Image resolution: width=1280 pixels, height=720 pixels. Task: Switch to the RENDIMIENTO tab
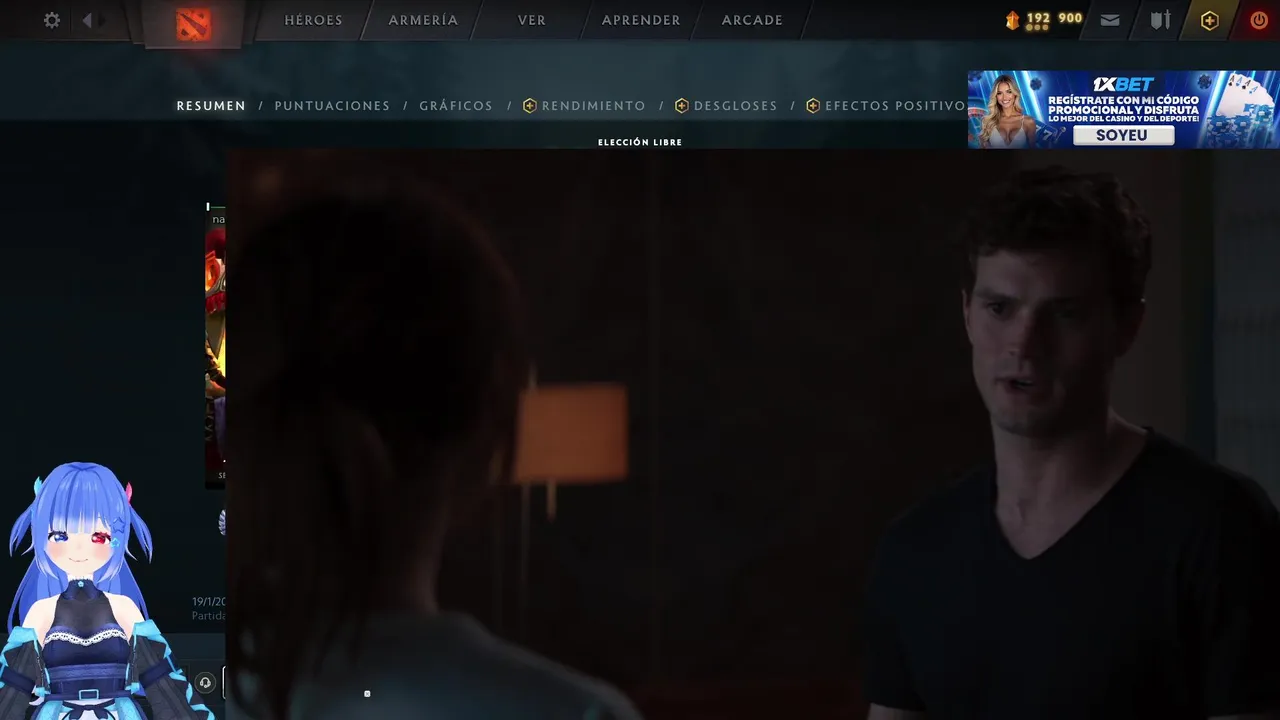593,106
